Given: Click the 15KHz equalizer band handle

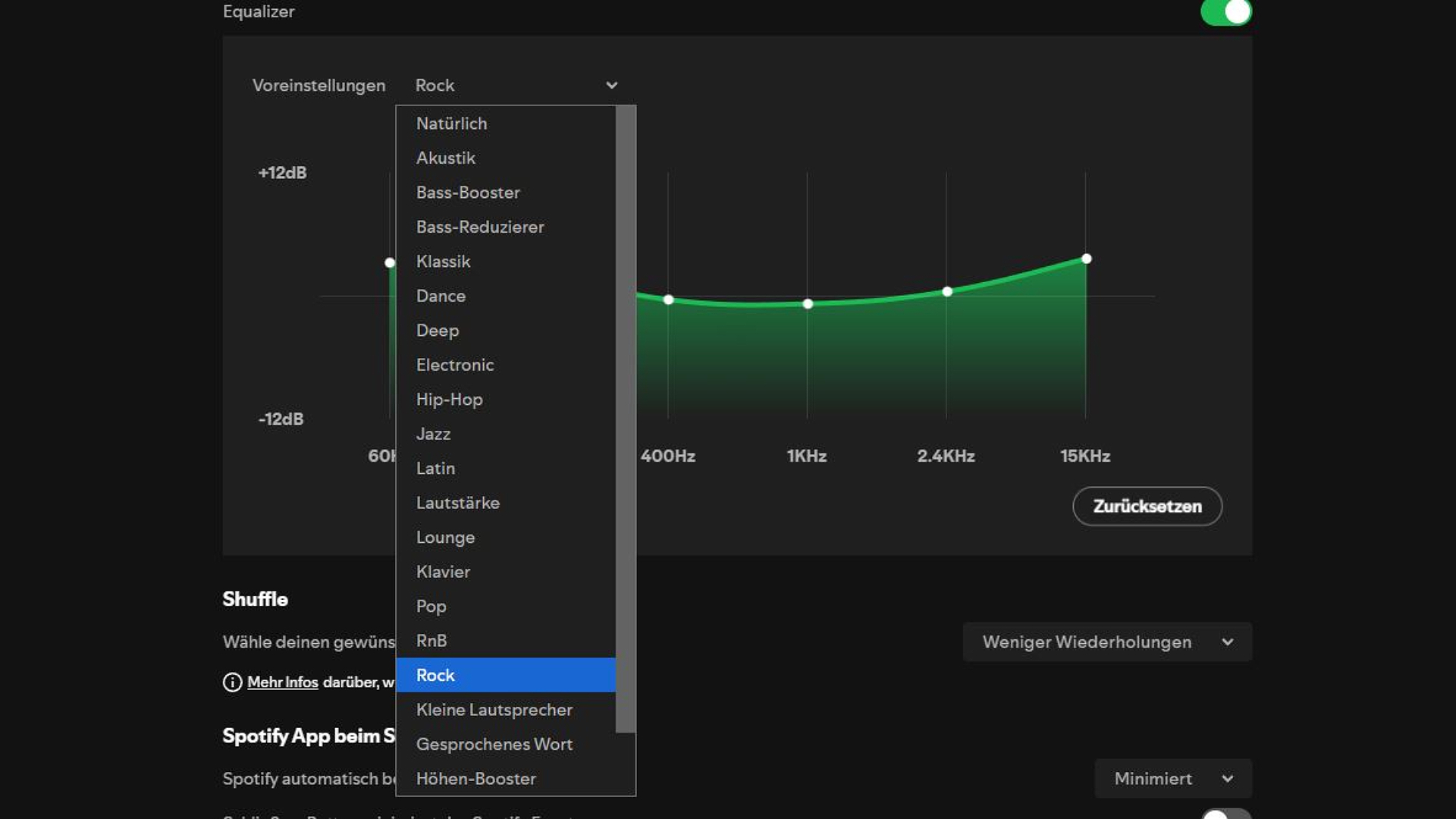Looking at the screenshot, I should [1086, 259].
